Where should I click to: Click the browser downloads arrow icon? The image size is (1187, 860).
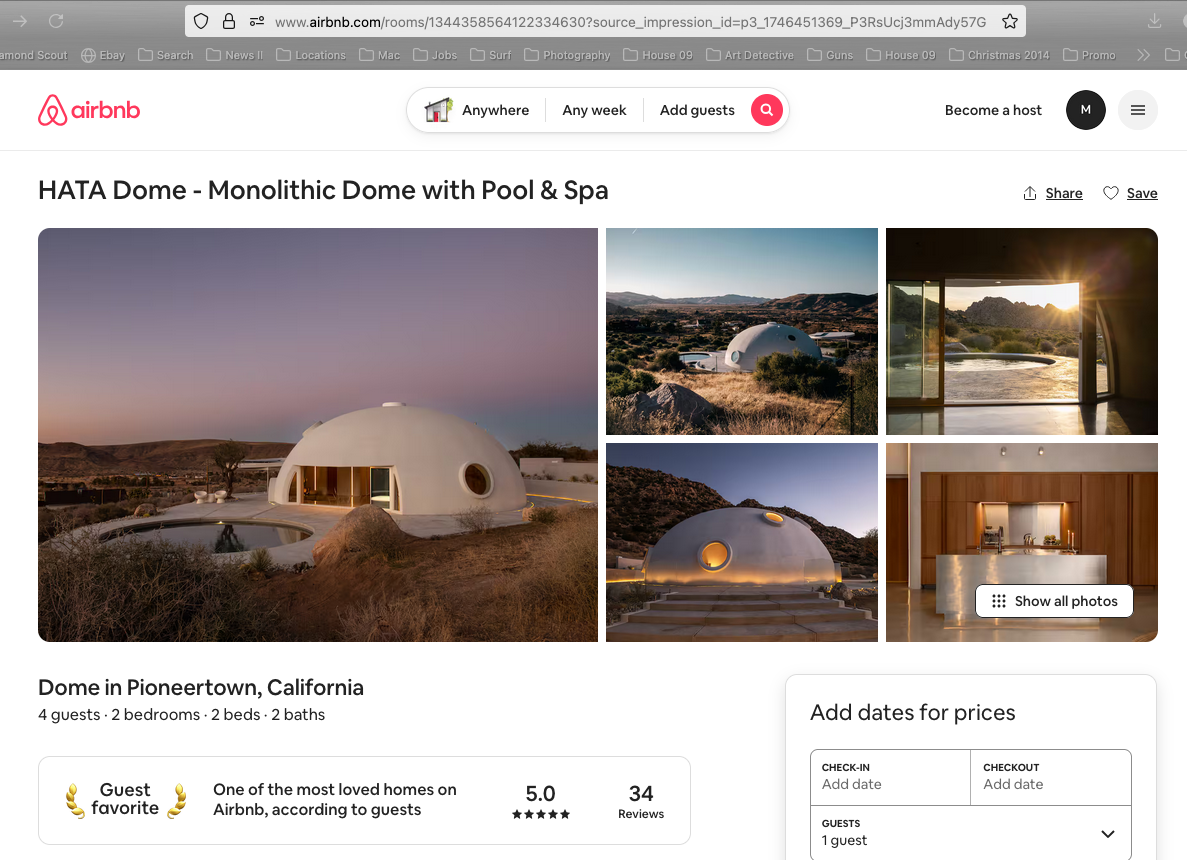(x=1154, y=21)
